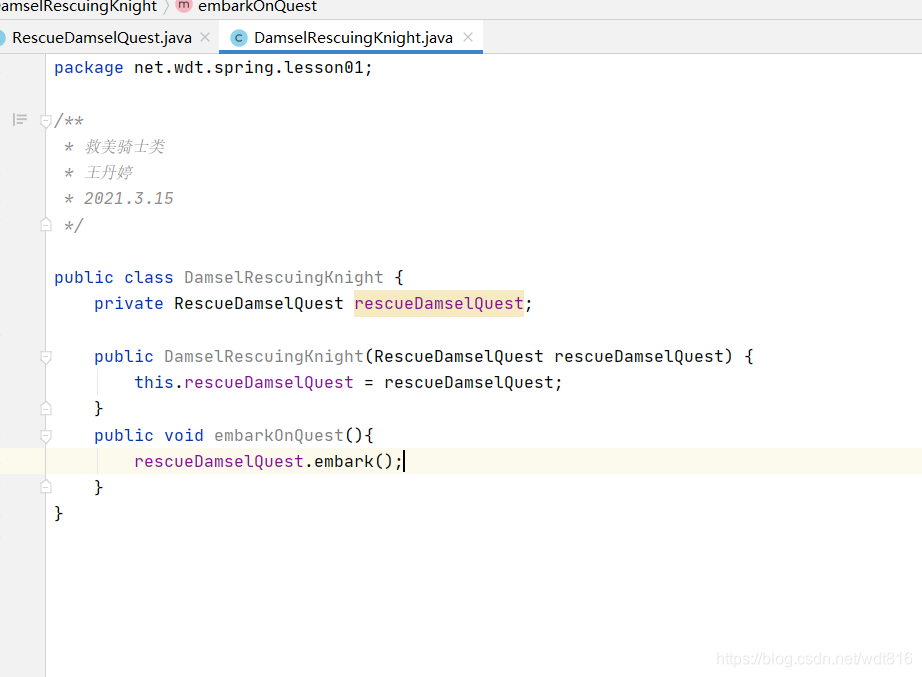Switch to the RescueDamselQuest.java tab
This screenshot has height=677, width=922.
click(102, 38)
